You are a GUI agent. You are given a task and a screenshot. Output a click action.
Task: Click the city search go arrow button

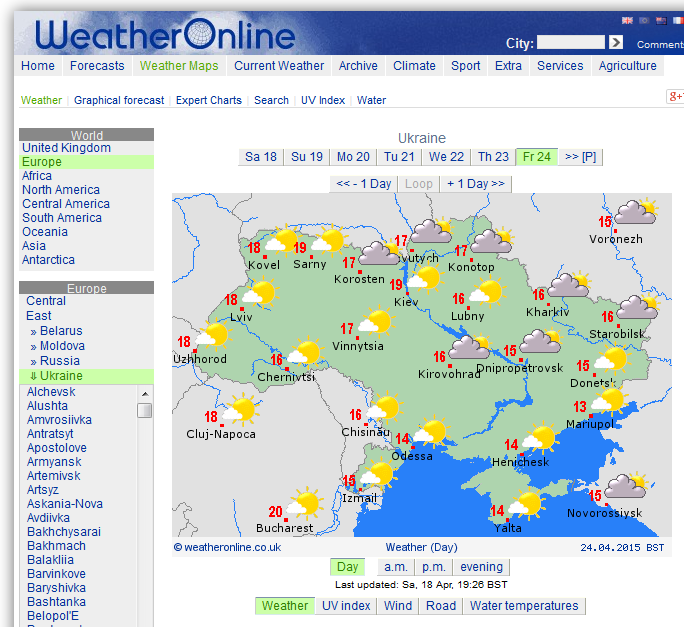pyautogui.click(x=616, y=42)
